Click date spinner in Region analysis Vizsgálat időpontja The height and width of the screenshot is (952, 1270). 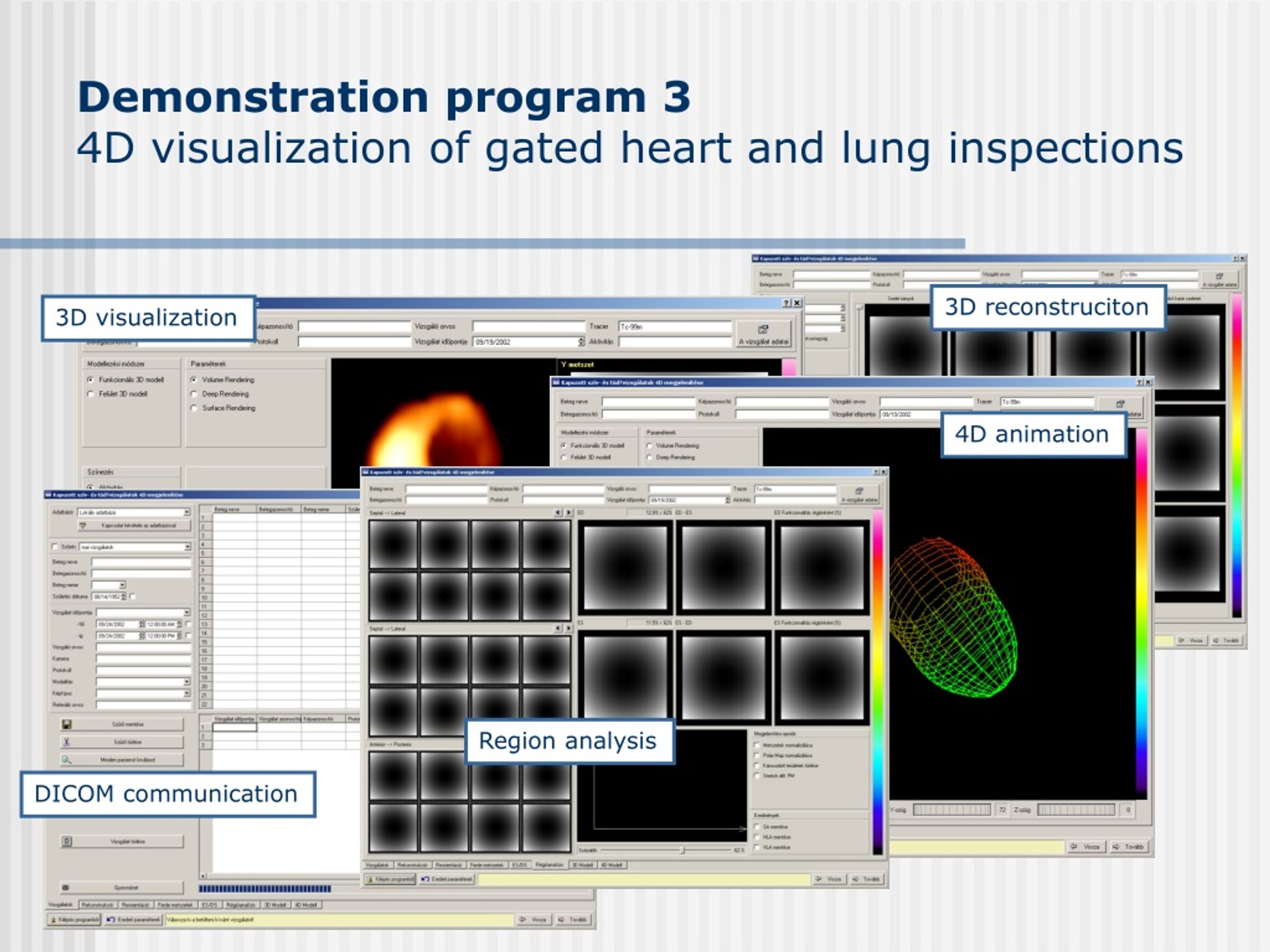pyautogui.click(x=727, y=500)
